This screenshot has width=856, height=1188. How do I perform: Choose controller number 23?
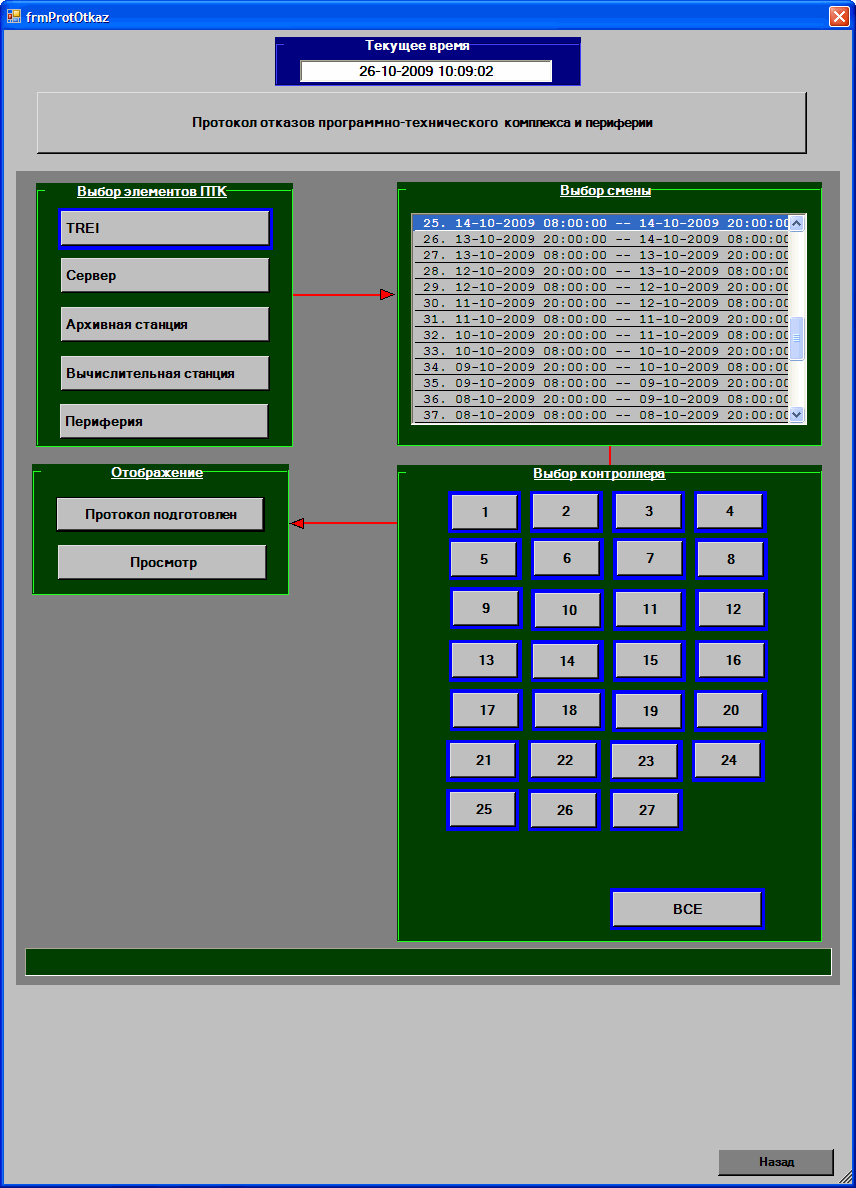[x=646, y=761]
